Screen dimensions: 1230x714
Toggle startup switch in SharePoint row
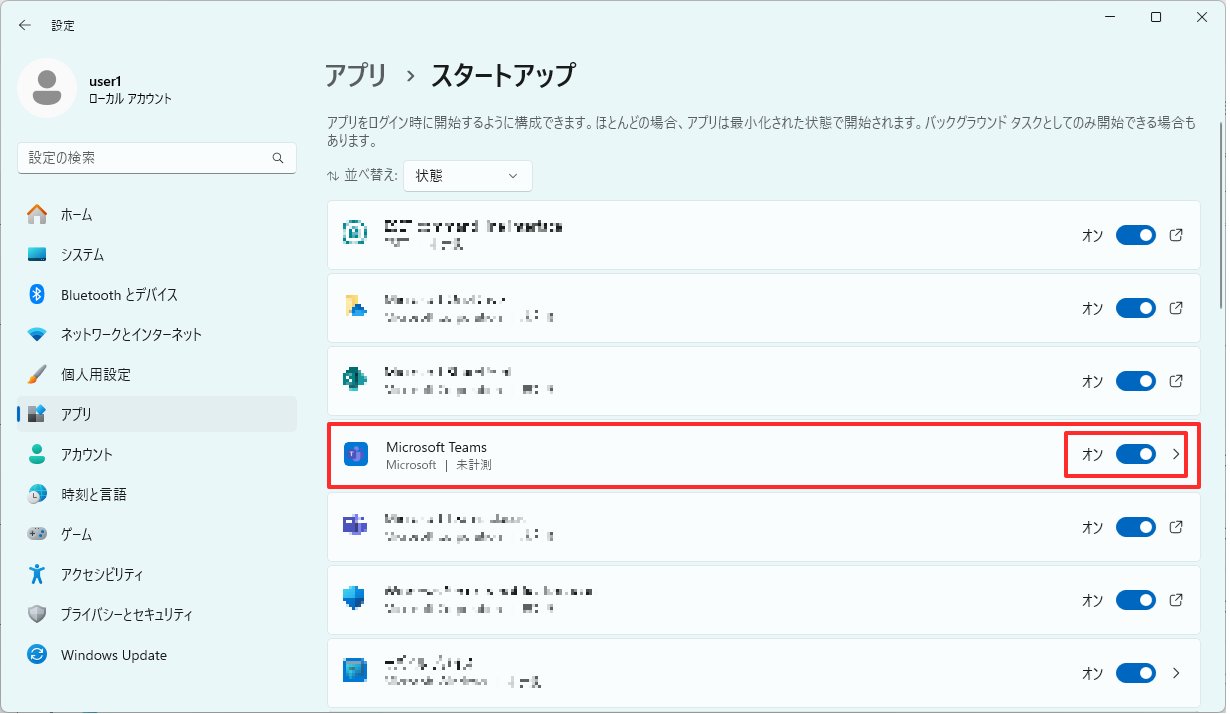click(1136, 381)
